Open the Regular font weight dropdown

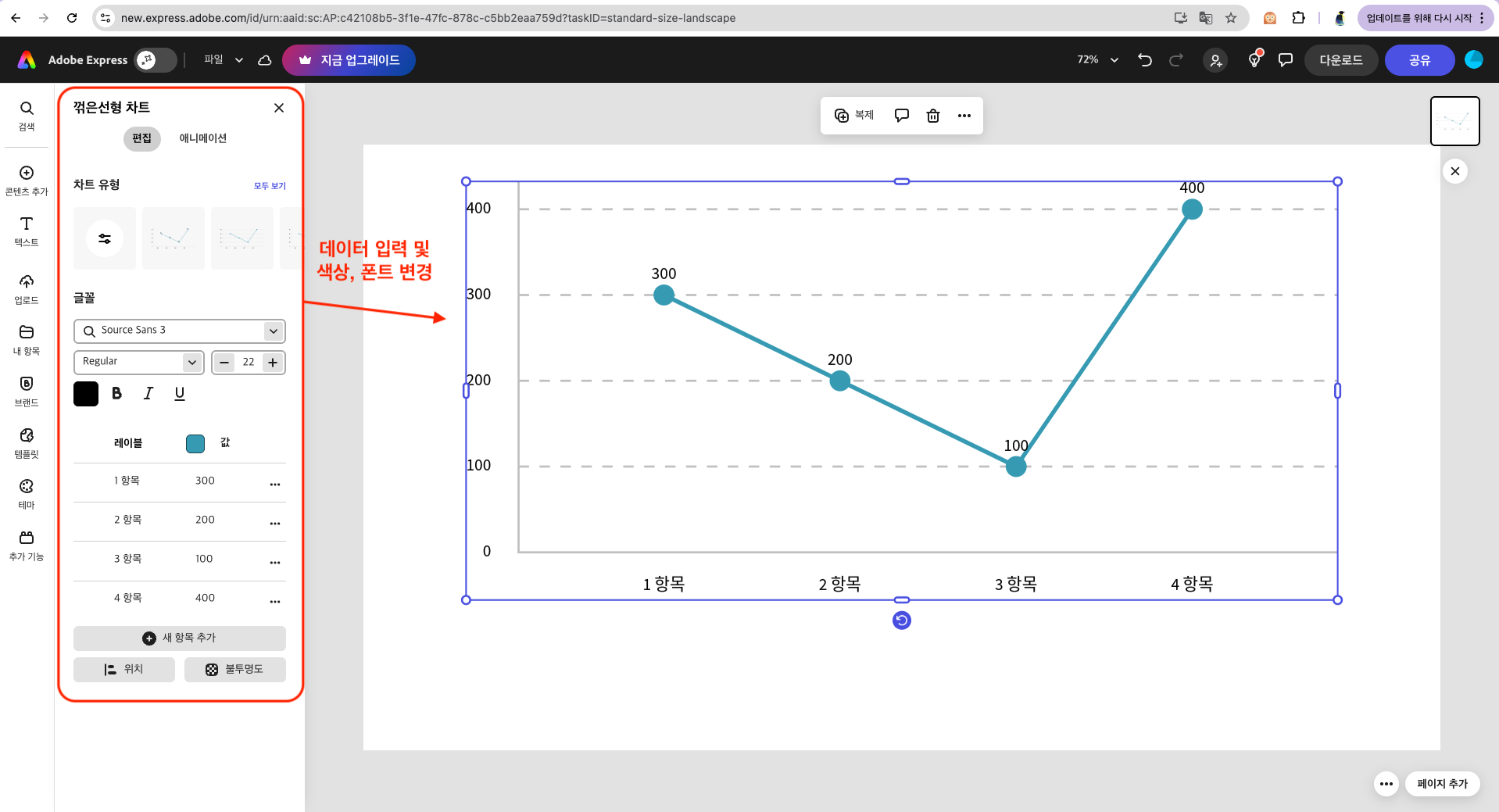tap(191, 362)
